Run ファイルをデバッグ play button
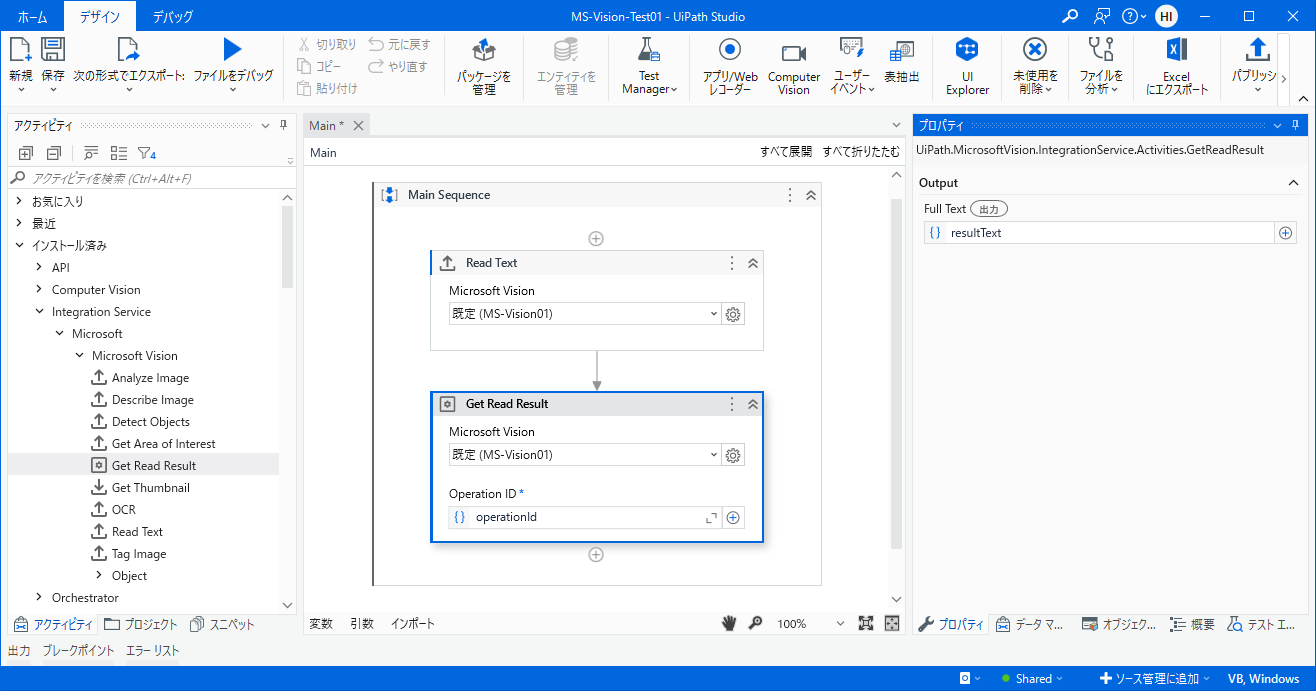The image size is (1316, 691). [x=232, y=49]
